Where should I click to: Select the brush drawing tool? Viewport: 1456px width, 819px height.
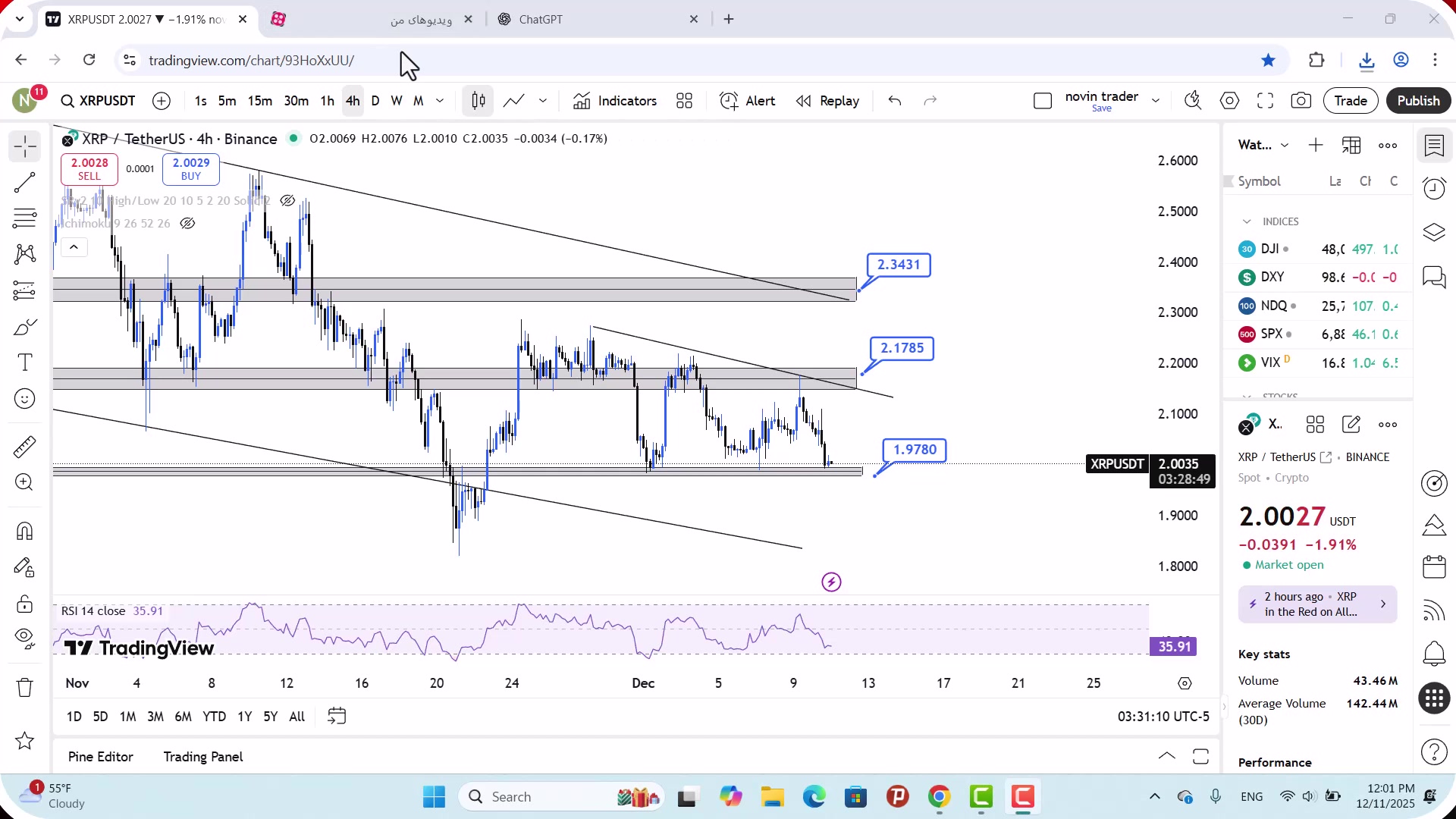pyautogui.click(x=24, y=327)
